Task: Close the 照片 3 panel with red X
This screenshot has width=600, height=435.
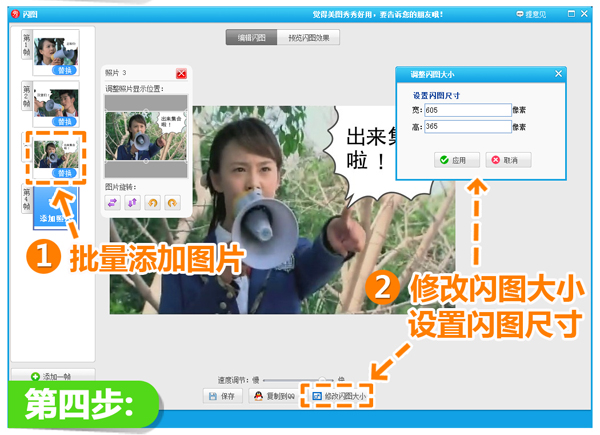Action: [x=181, y=74]
